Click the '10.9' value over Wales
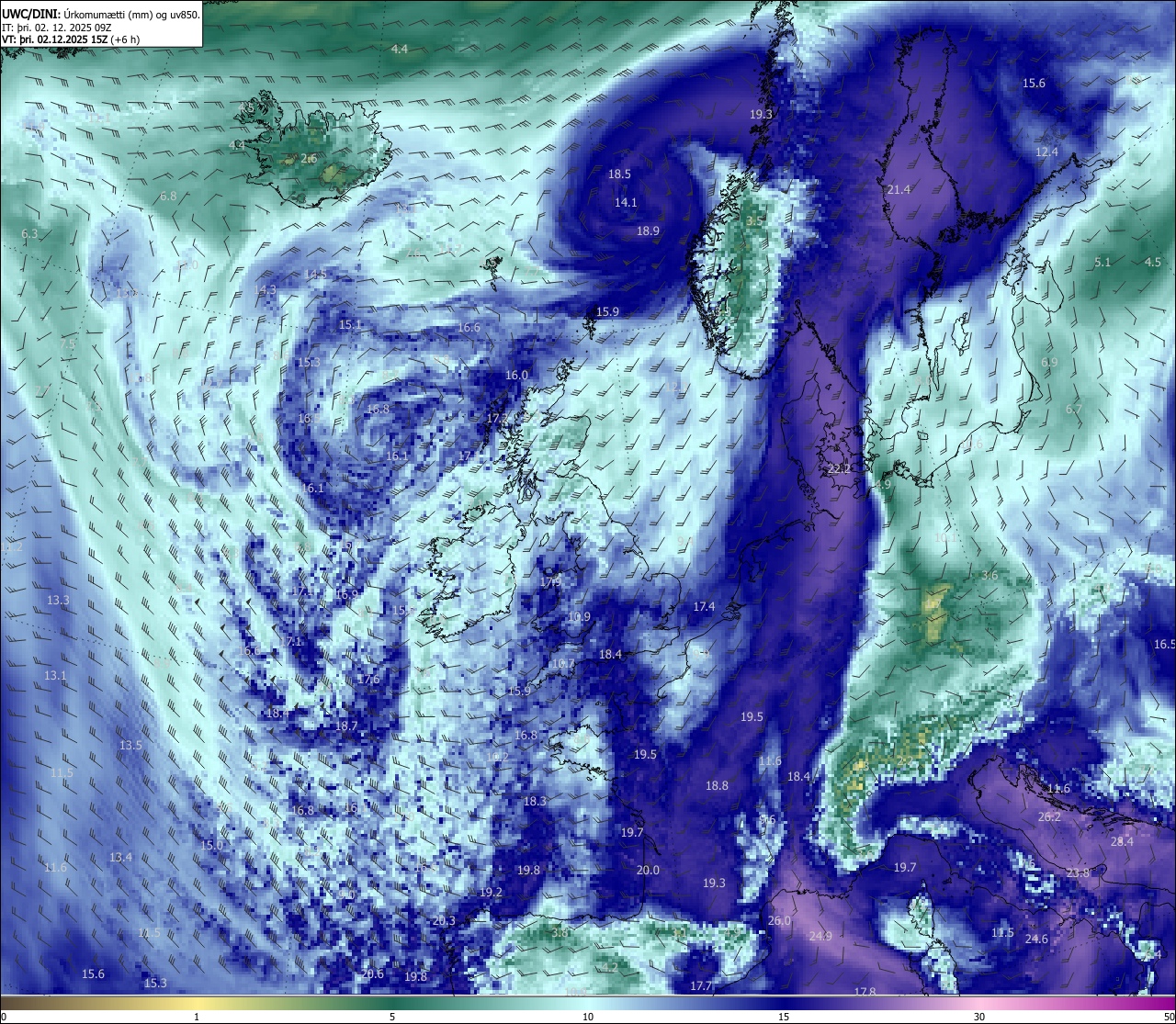1176x1024 pixels. click(x=579, y=617)
